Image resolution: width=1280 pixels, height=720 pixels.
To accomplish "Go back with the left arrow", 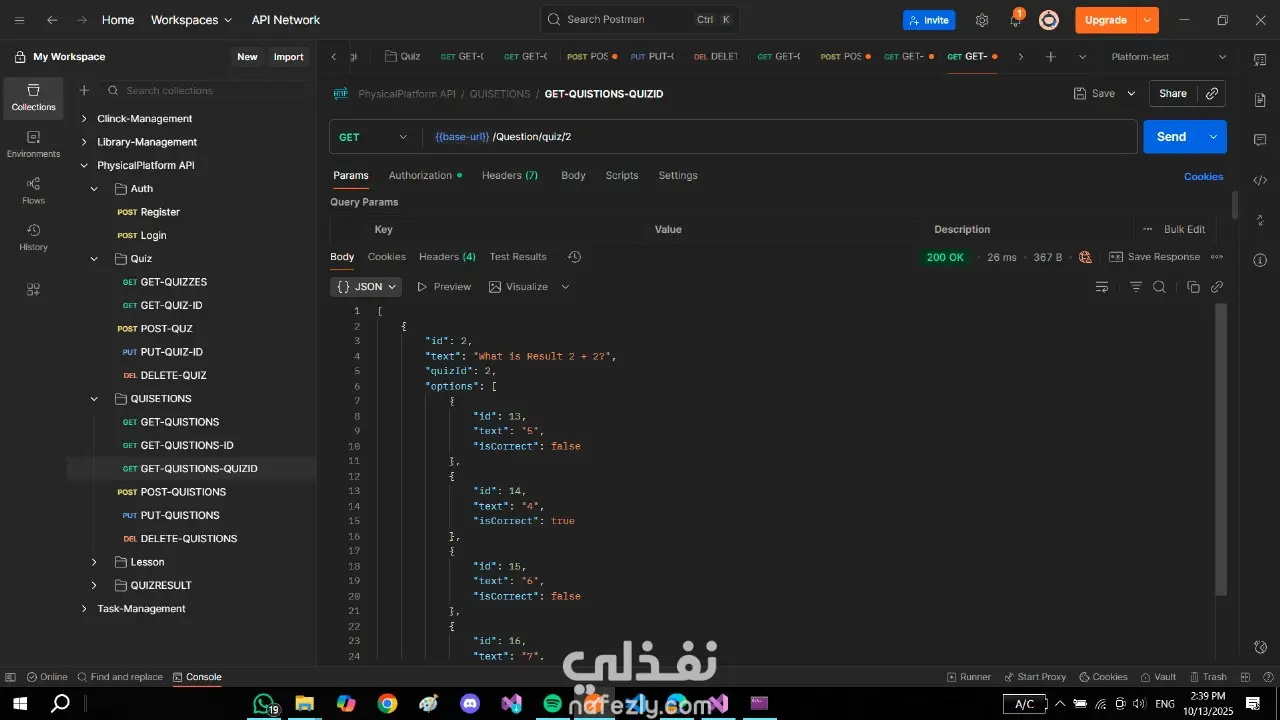I will 52,20.
